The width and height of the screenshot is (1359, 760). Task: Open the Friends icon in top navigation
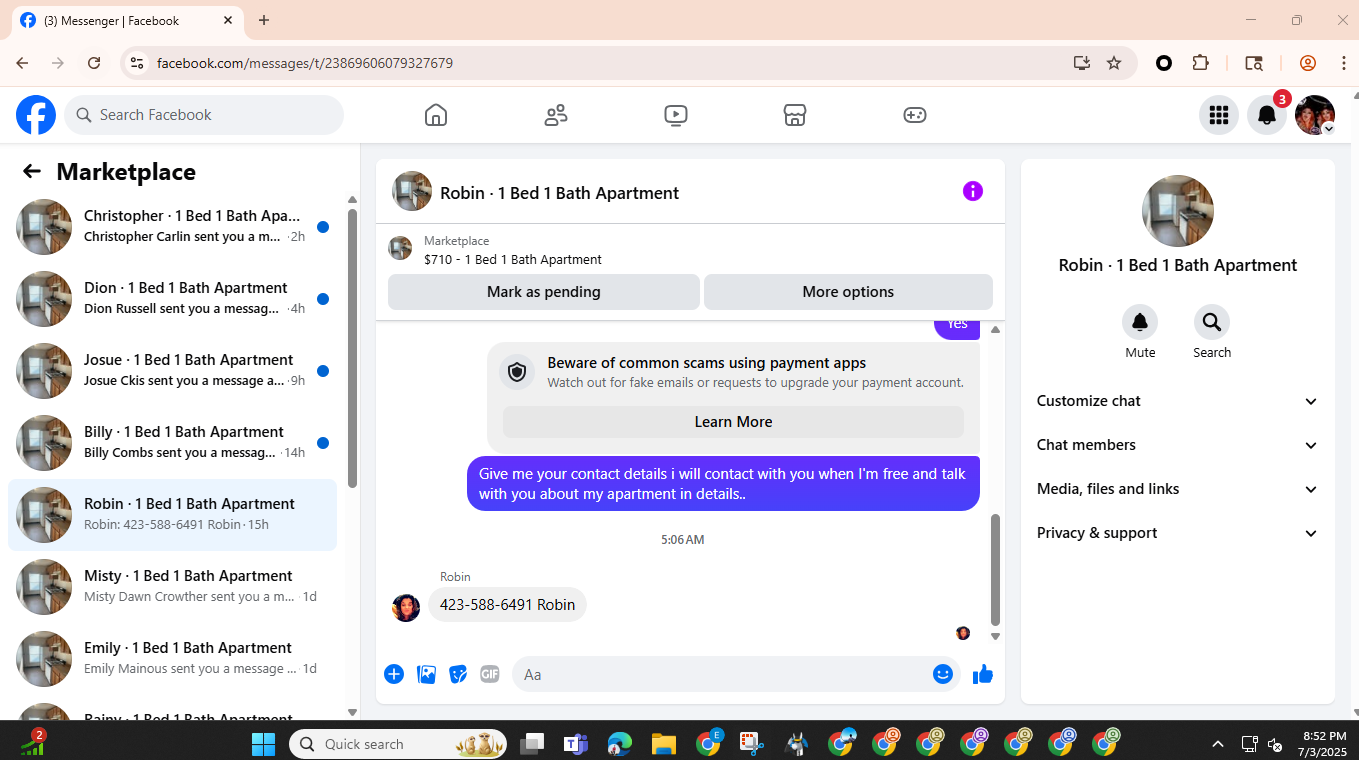(556, 115)
